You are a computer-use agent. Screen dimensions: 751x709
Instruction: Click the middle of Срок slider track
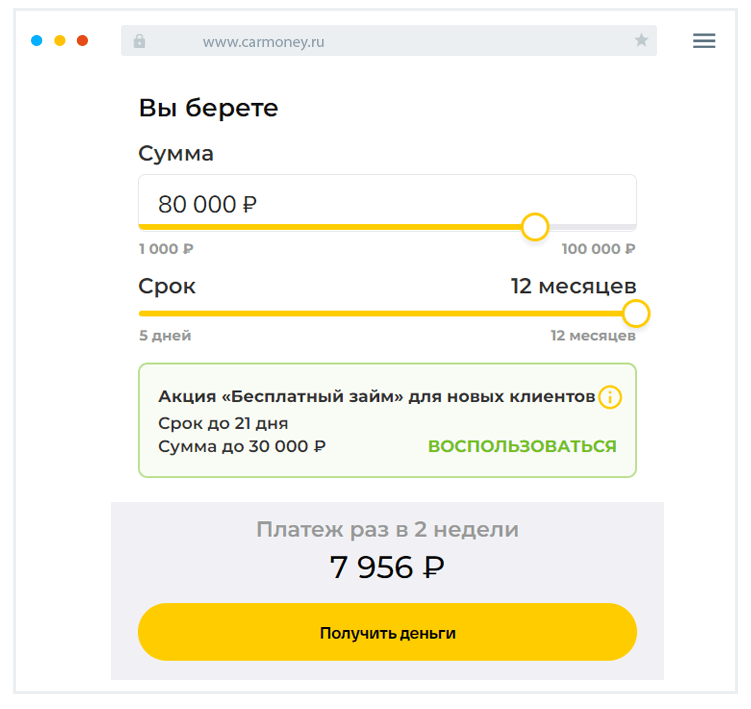[x=386, y=314]
